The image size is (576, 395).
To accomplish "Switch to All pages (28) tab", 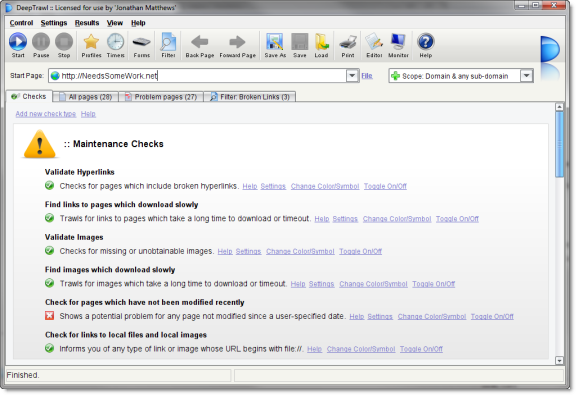I will [x=86, y=97].
